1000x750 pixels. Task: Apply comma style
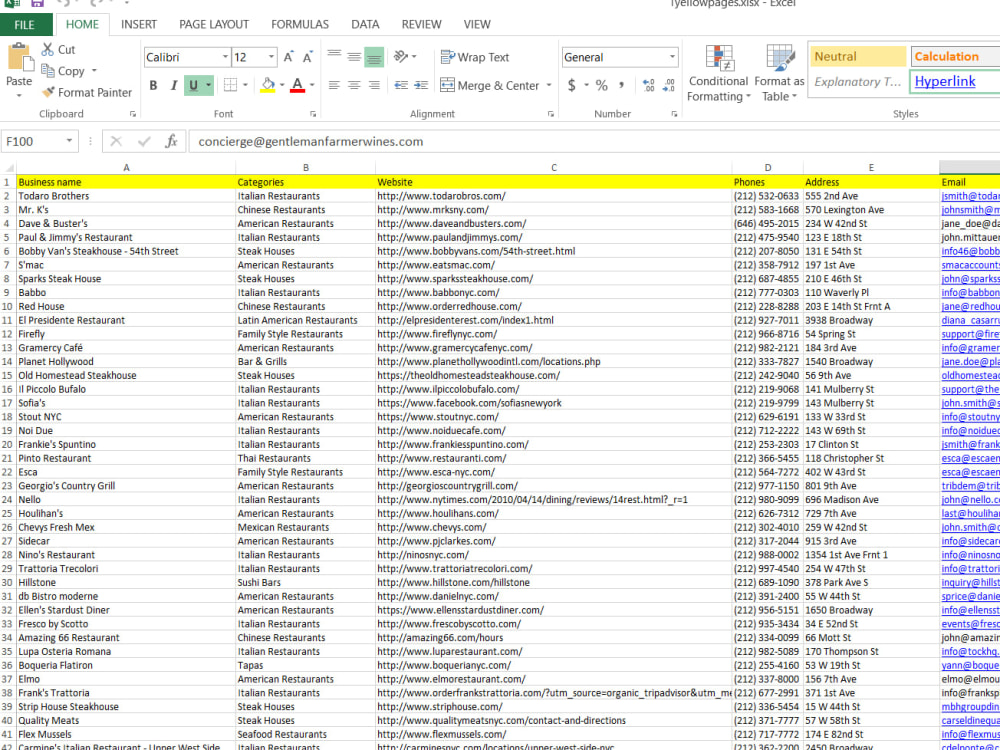[x=621, y=85]
